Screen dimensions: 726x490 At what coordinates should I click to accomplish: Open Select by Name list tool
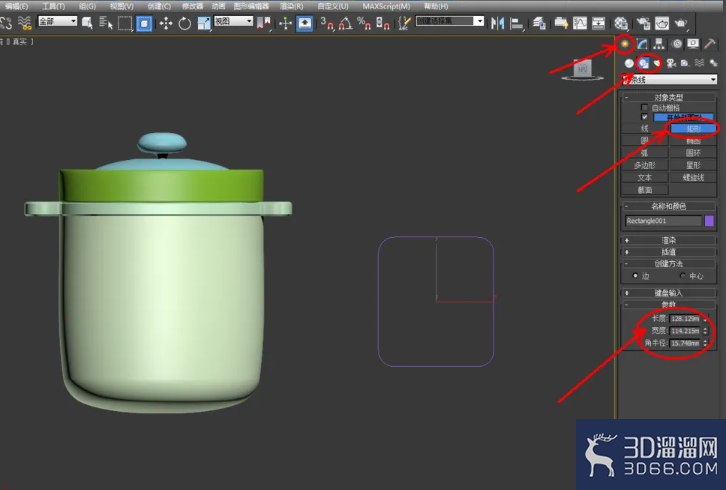coord(106,23)
